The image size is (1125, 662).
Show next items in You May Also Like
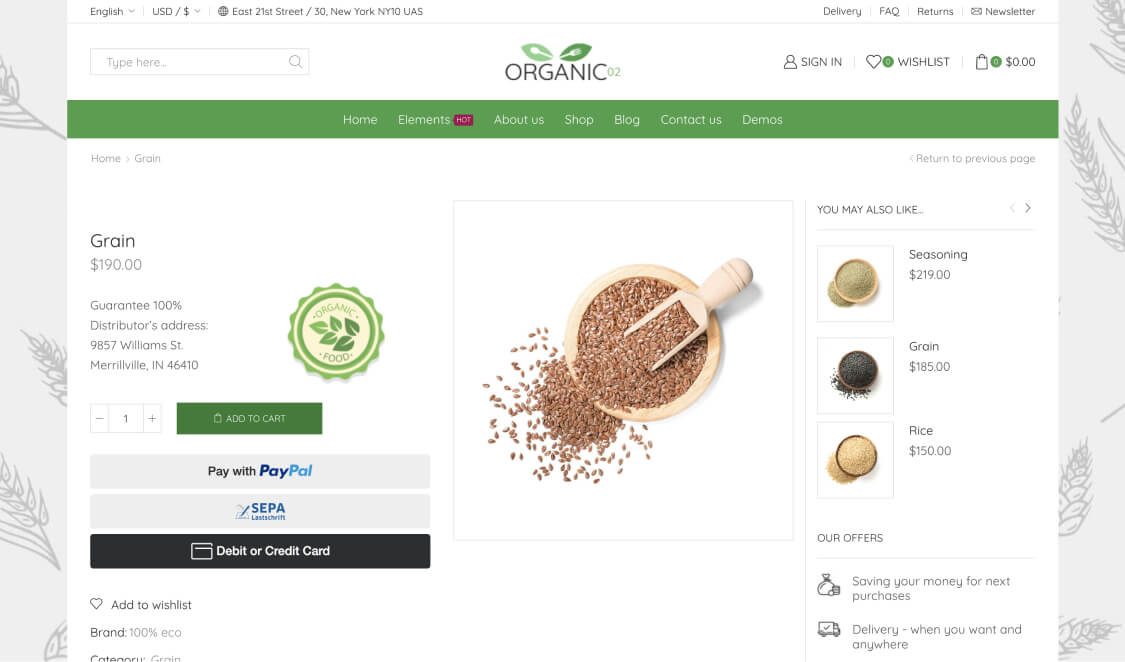(1027, 208)
